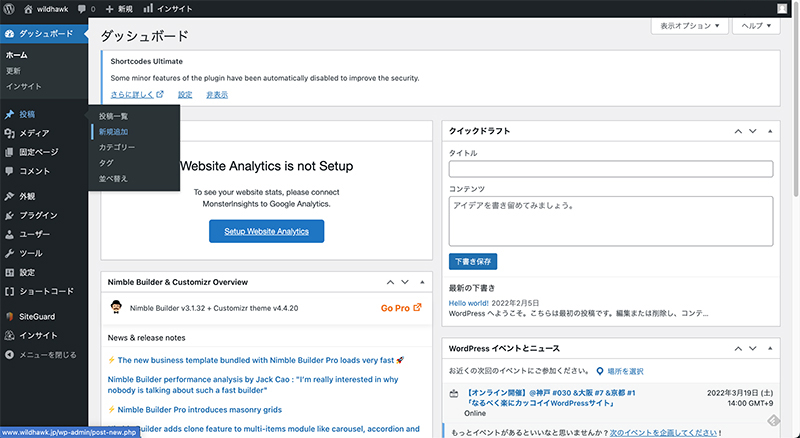The width and height of the screenshot is (800, 438).
Task: Open the Go Pro link
Action: tap(401, 308)
